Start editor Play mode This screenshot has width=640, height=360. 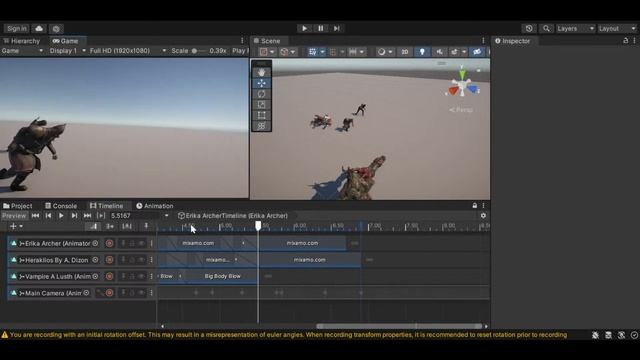coord(304,29)
